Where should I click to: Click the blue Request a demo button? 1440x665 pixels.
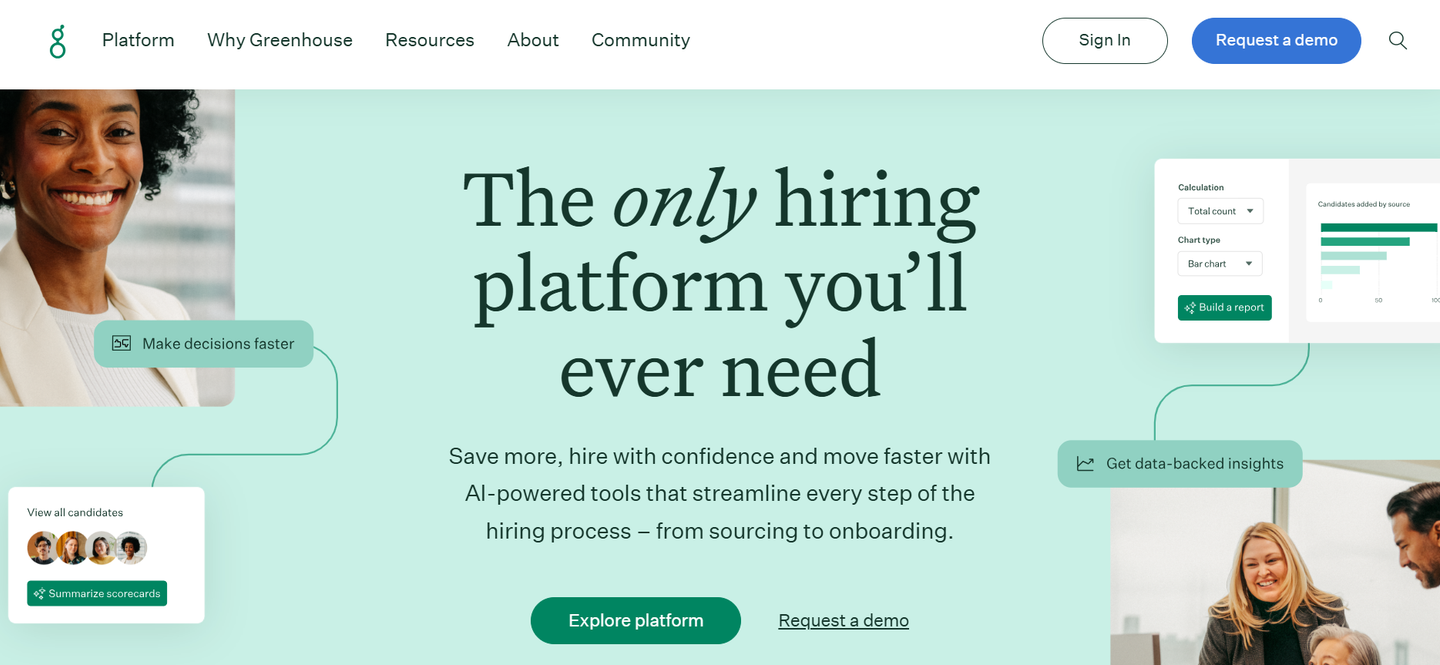(x=1276, y=41)
